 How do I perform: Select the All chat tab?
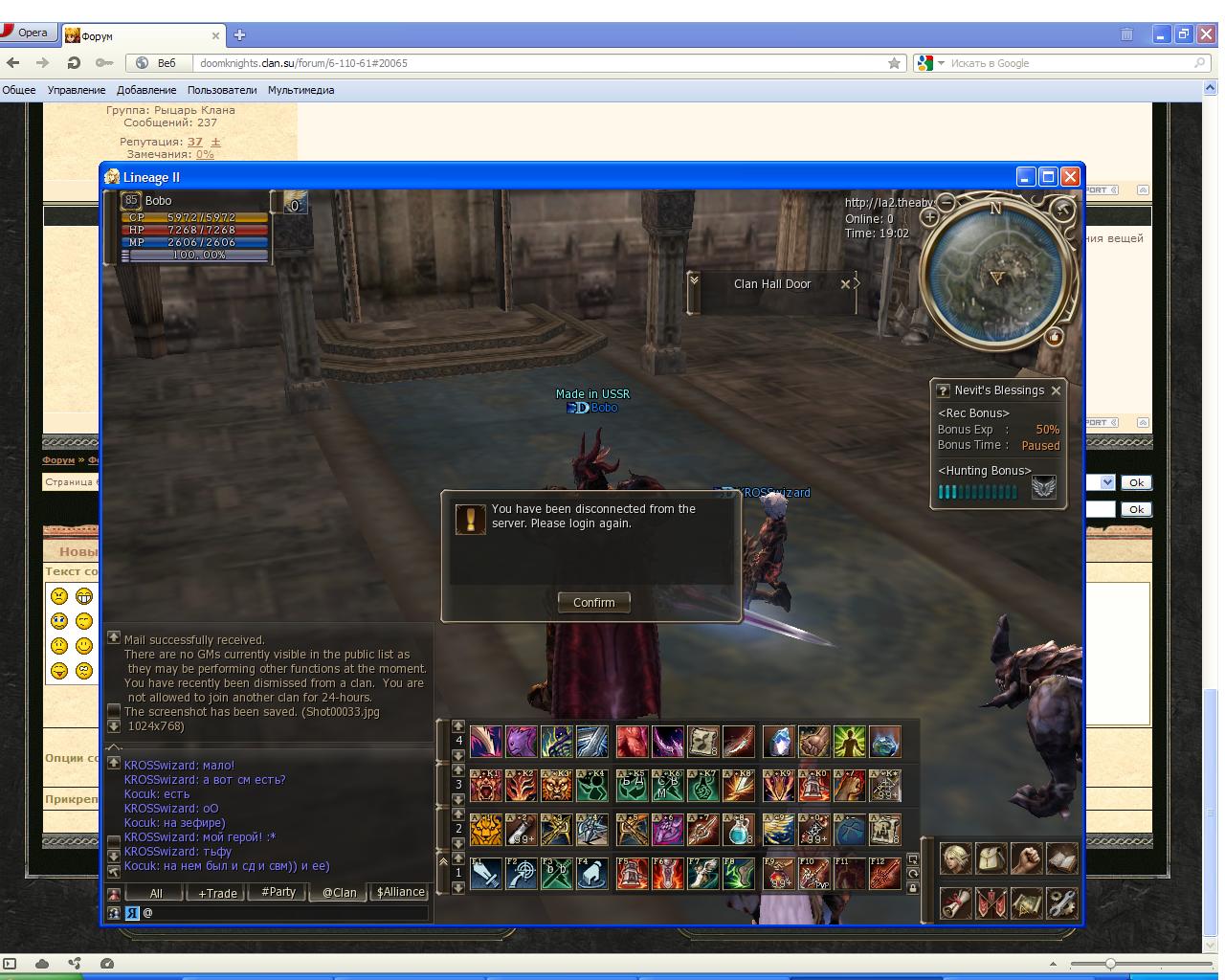pos(156,893)
